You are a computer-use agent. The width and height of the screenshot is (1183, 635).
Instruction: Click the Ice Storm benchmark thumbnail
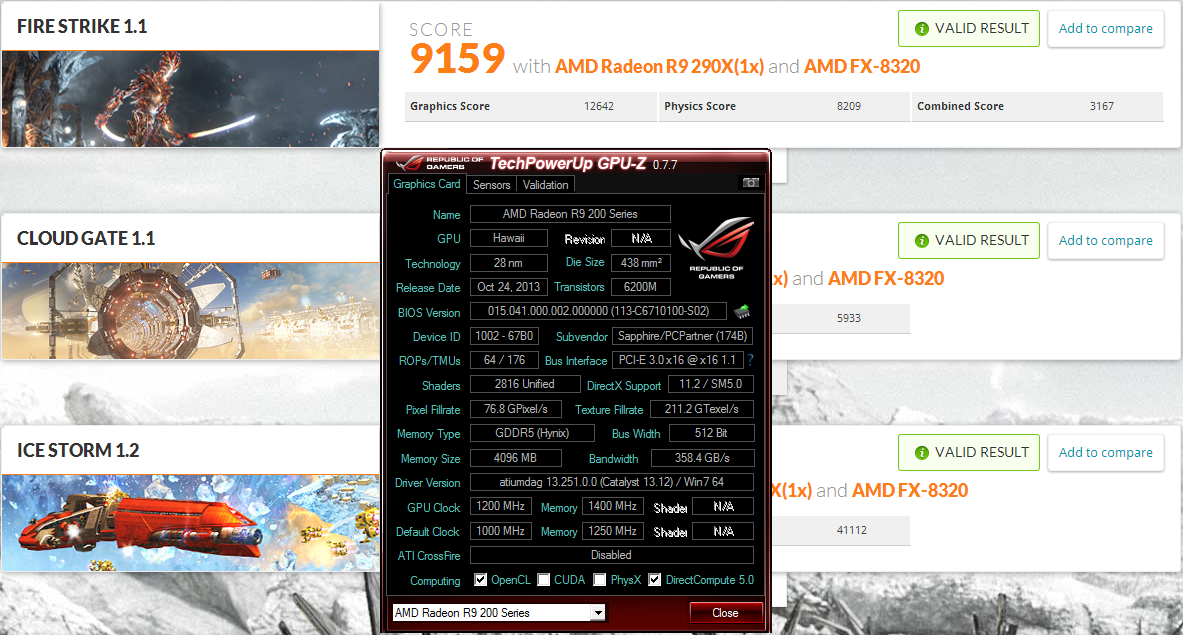(190, 523)
